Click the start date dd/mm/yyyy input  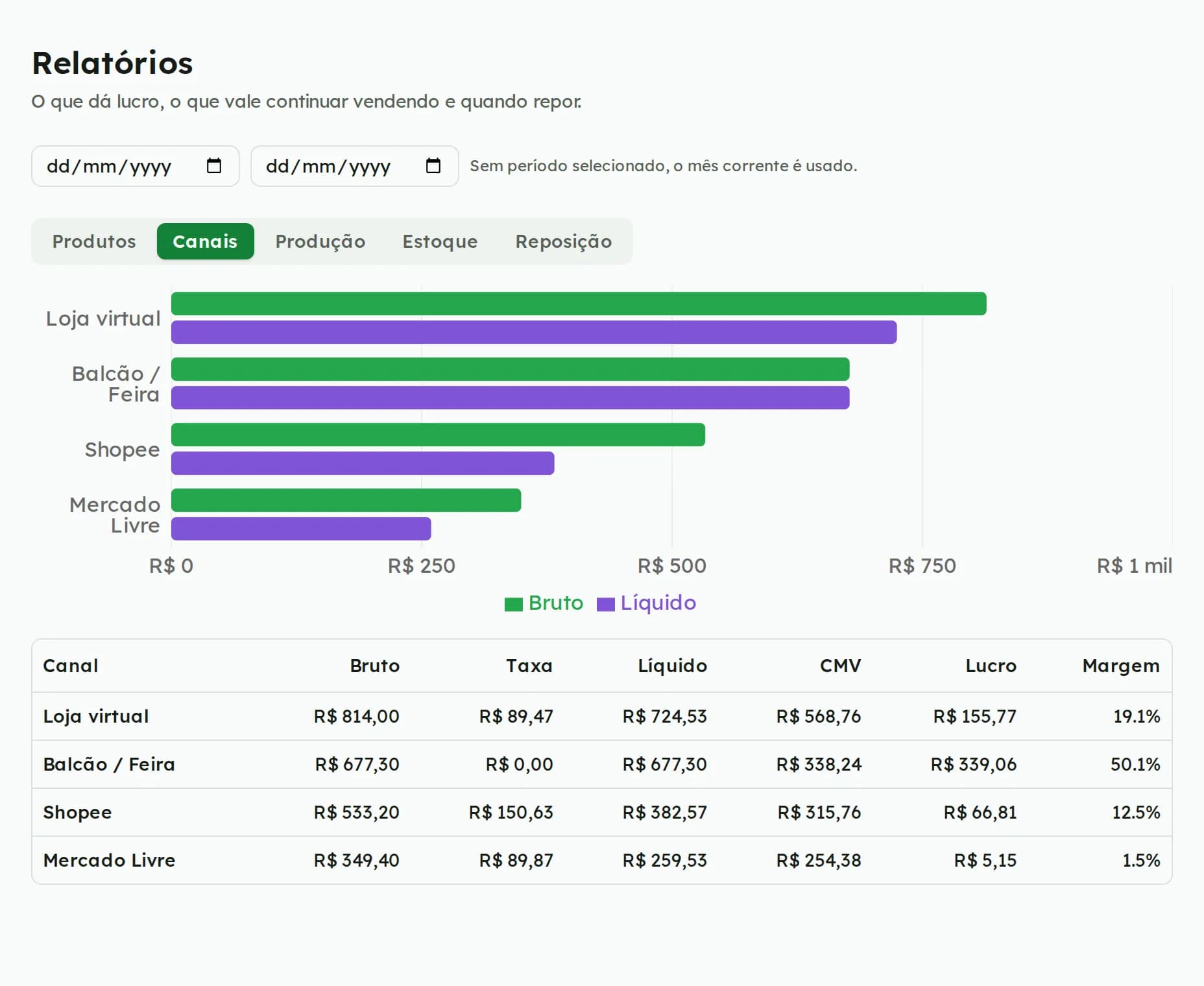pos(136,166)
